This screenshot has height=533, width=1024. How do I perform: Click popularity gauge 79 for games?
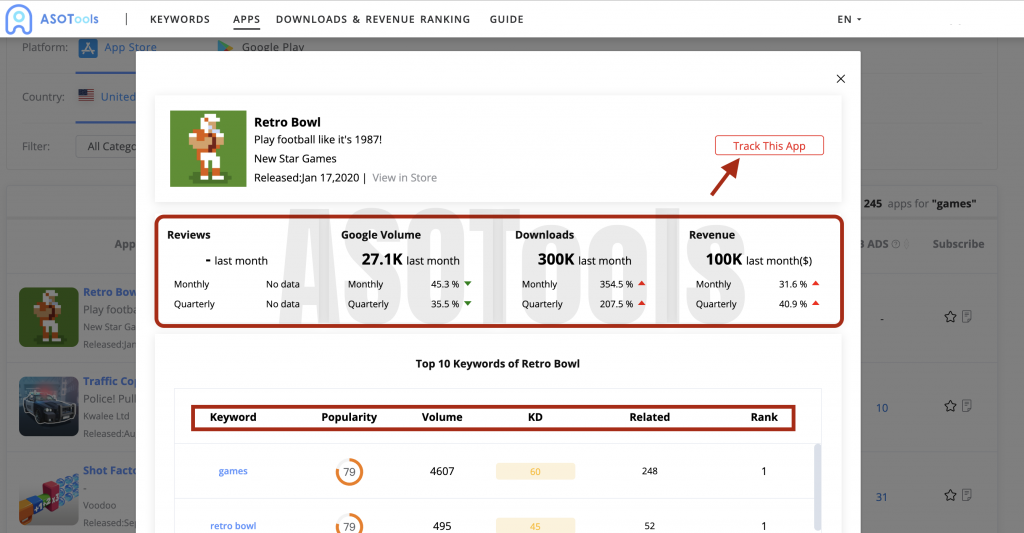349,472
